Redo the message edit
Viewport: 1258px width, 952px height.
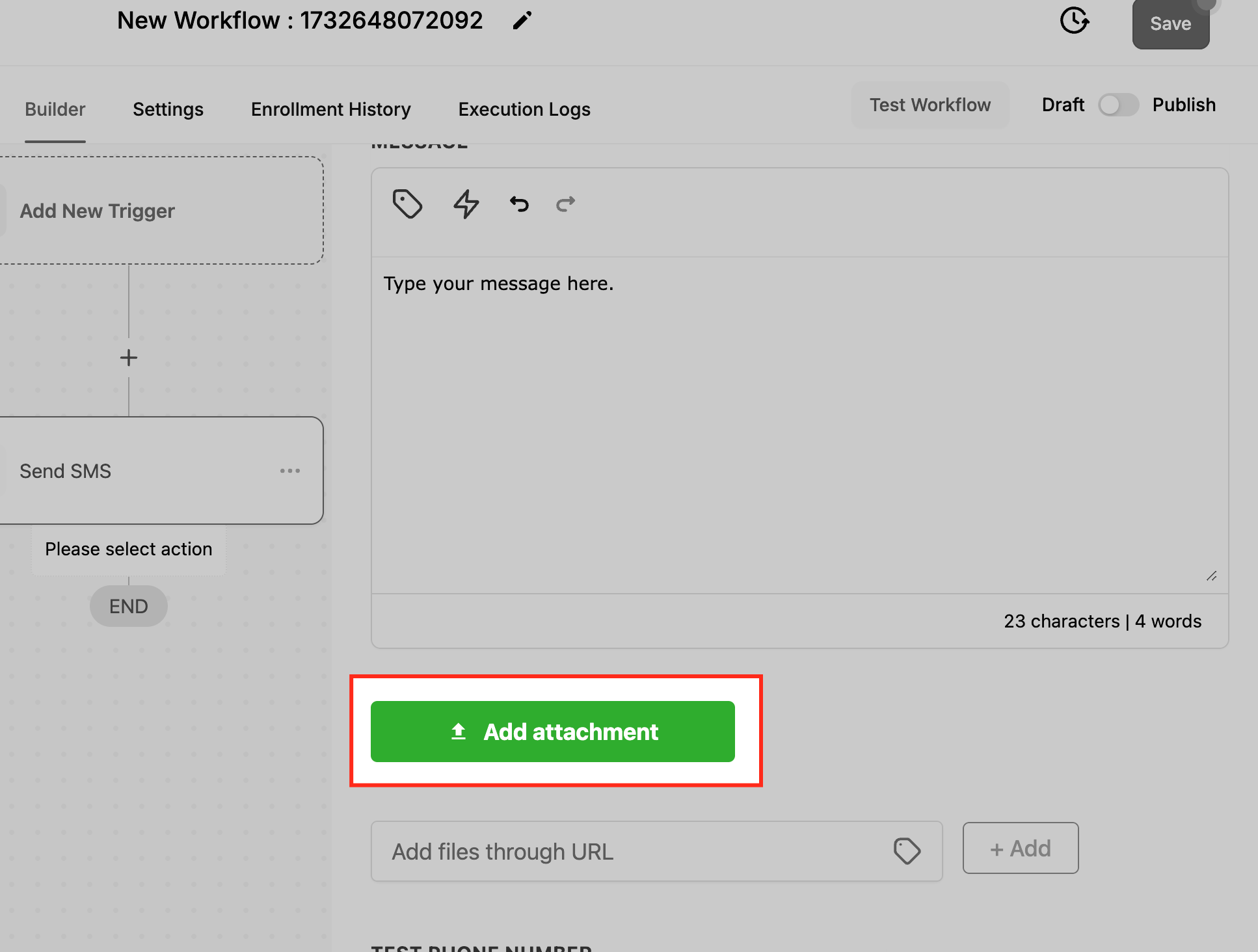[565, 204]
